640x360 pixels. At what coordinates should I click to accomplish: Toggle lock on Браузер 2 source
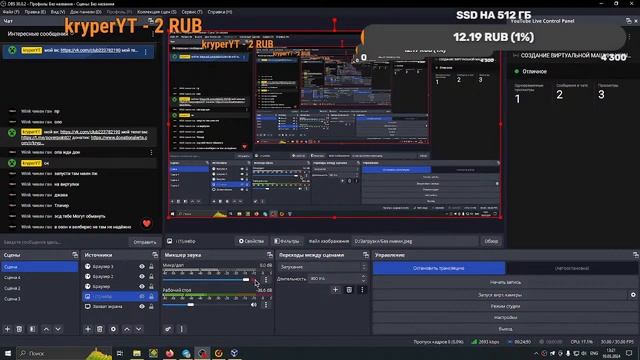(151, 276)
